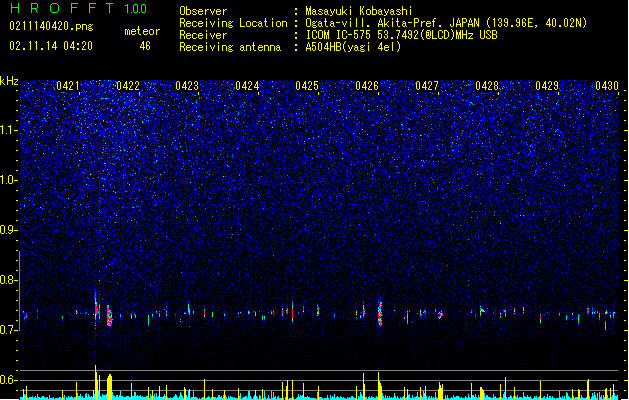Image resolution: width=629 pixels, height=400 pixels.
Task: Click the 0423 time marker
Action: 187,86
